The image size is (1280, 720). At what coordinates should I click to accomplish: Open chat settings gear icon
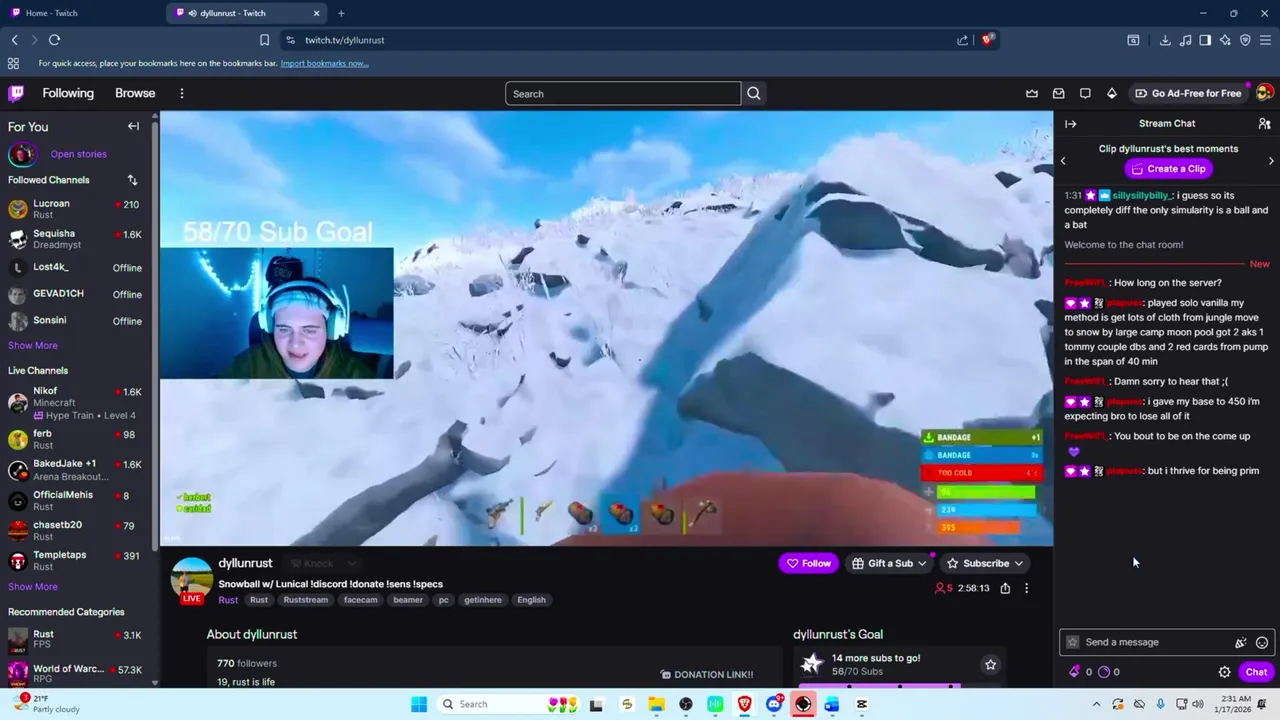tap(1224, 672)
